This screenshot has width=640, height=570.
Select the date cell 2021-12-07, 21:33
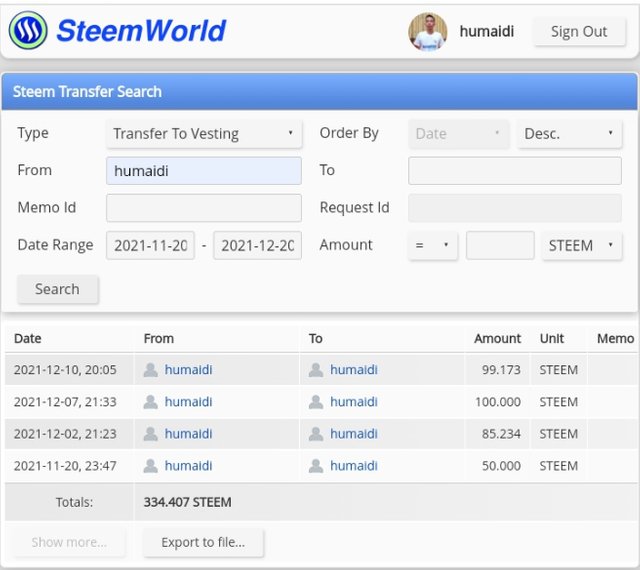click(x=65, y=402)
